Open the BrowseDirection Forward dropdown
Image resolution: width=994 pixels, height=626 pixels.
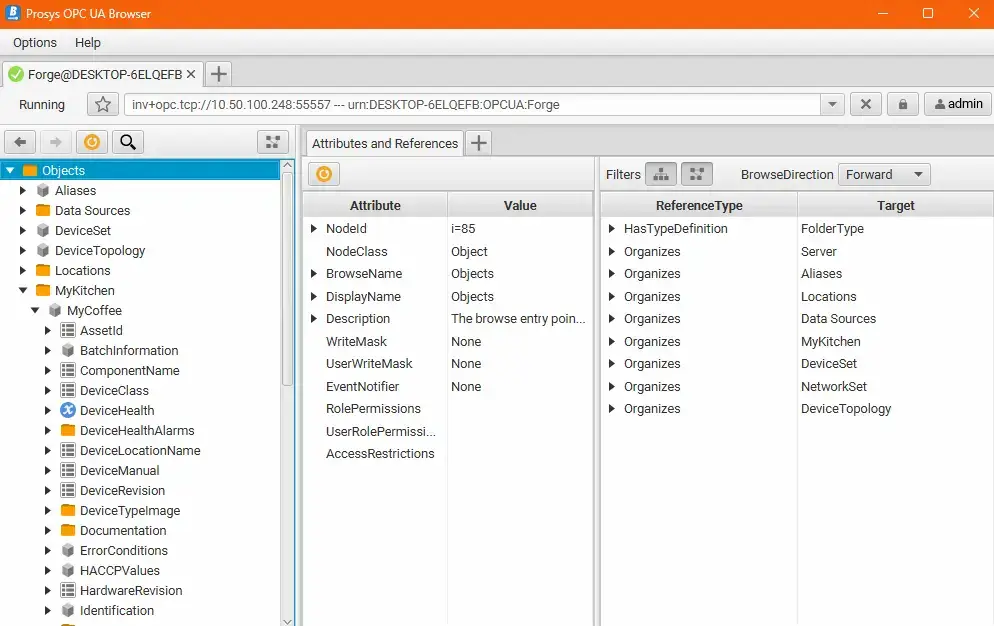[x=884, y=174]
